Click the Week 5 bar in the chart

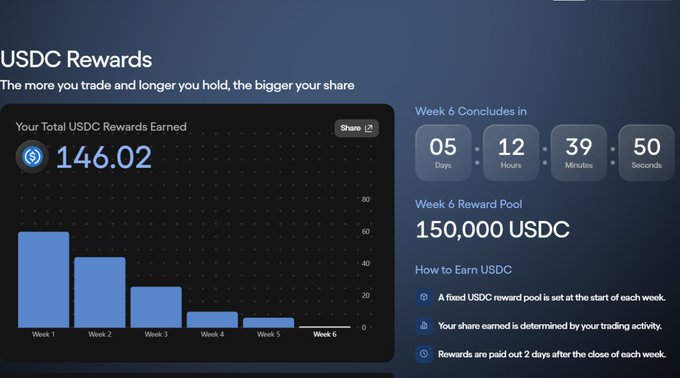268,323
